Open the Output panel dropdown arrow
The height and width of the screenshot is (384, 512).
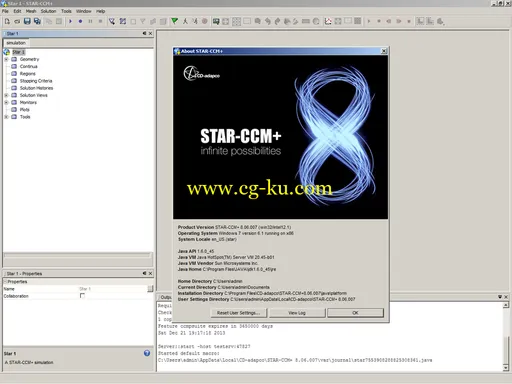500,297
